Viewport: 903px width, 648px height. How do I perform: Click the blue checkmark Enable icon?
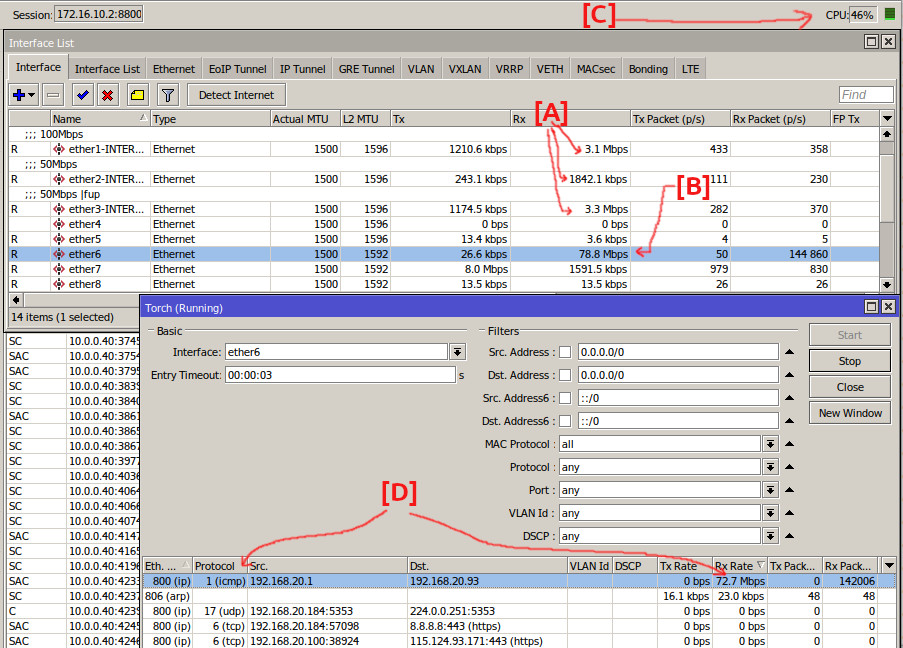(82, 95)
